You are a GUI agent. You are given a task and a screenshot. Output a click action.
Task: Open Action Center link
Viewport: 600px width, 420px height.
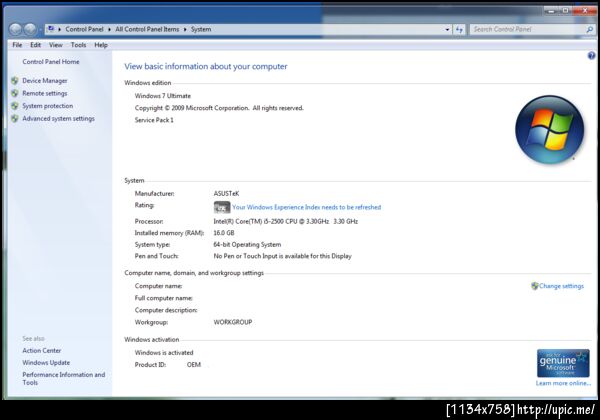pyautogui.click(x=42, y=350)
